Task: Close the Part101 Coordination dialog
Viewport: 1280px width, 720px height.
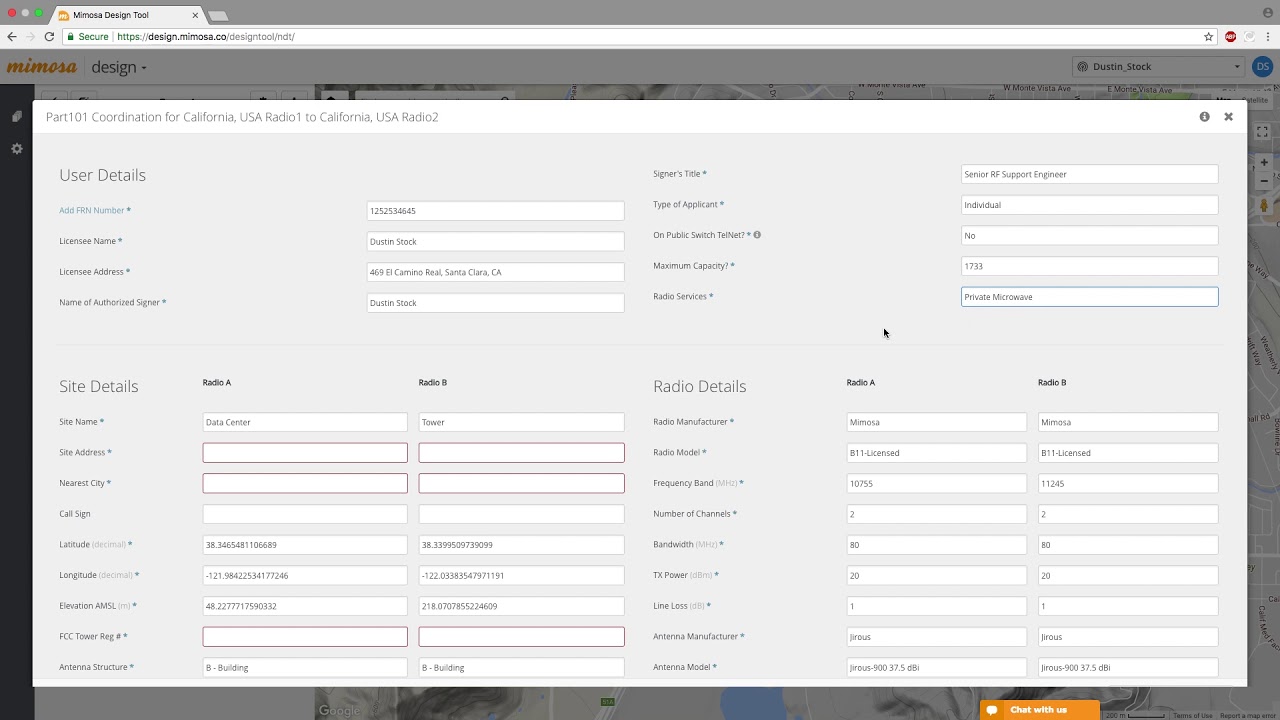Action: [1228, 117]
